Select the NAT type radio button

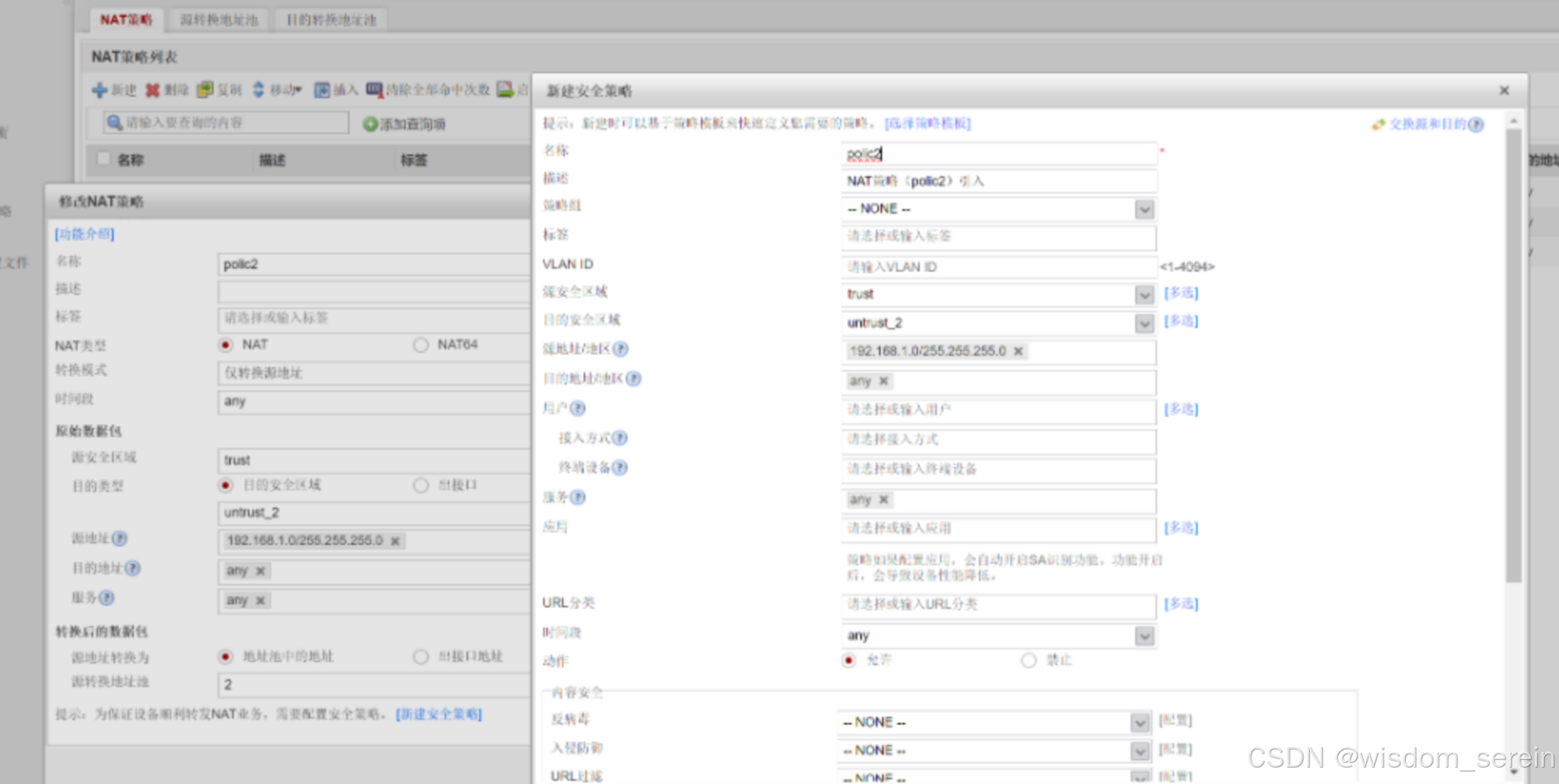click(226, 344)
